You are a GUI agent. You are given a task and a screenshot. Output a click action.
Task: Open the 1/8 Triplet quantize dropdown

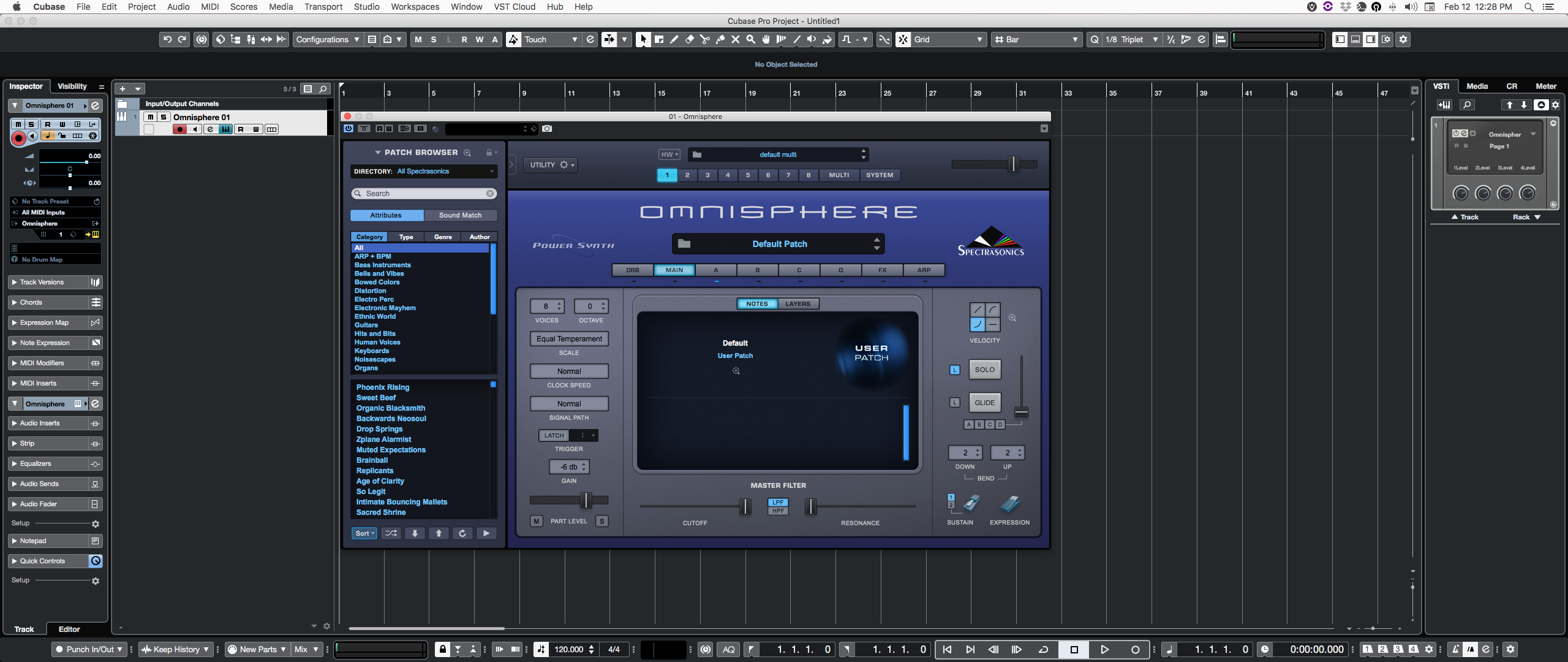(1131, 39)
